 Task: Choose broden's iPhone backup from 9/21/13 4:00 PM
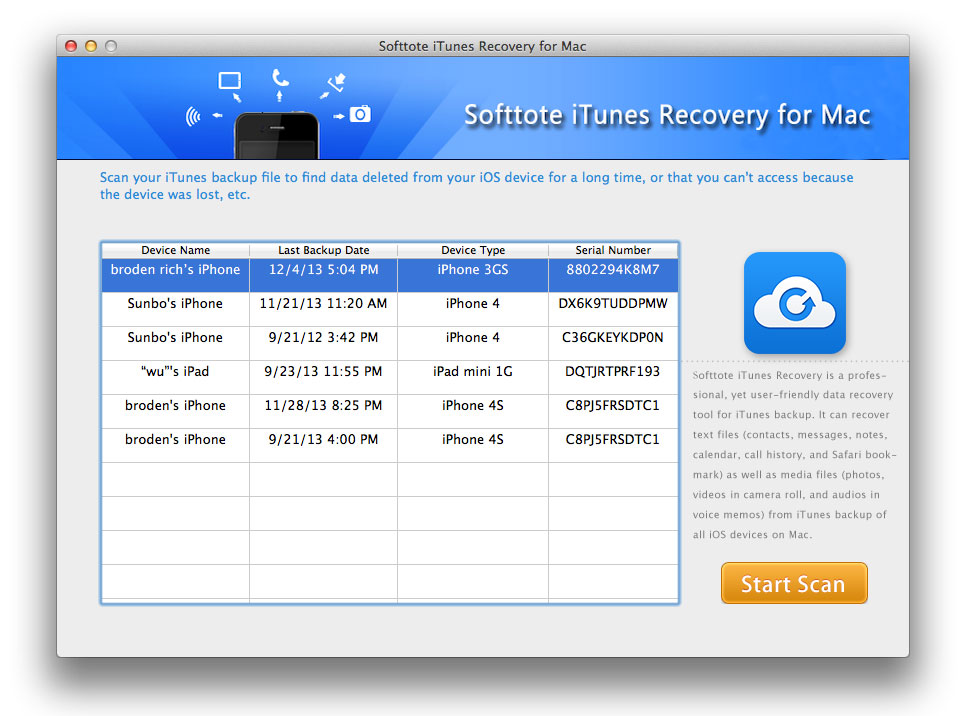(175, 440)
